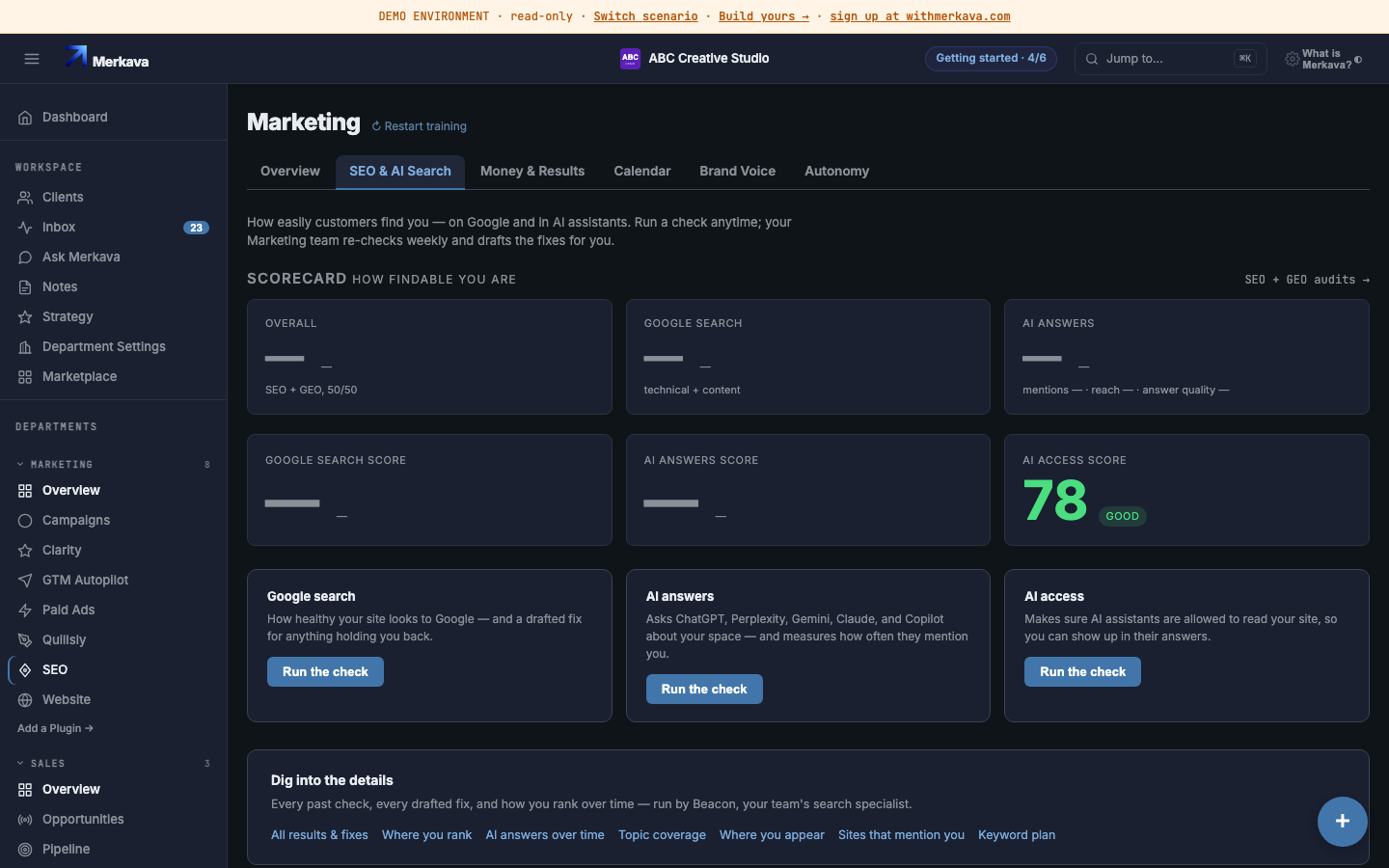Click Build yours in the demo banner
Image resolution: width=1389 pixels, height=868 pixels.
click(x=764, y=16)
